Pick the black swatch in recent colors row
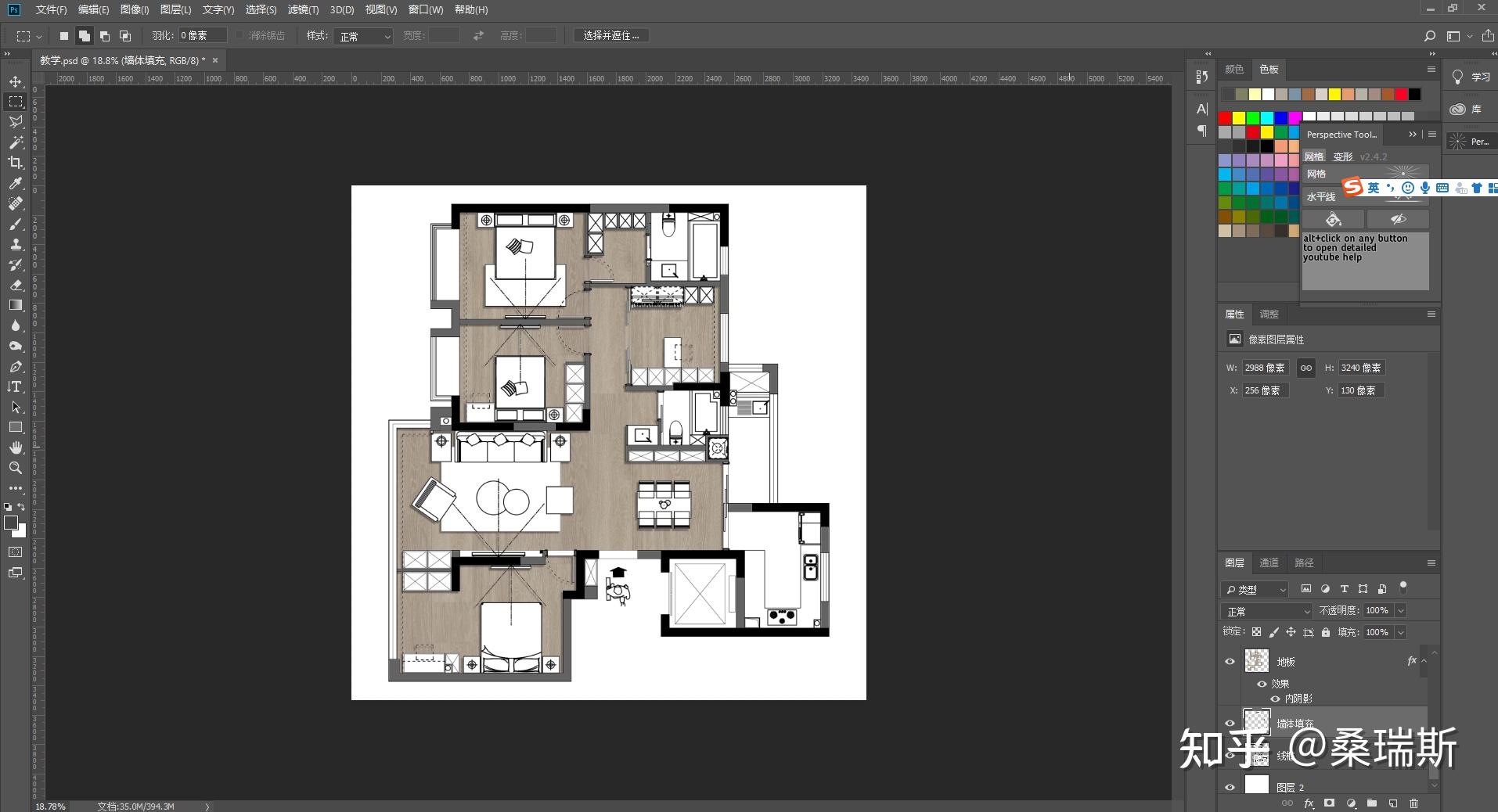This screenshot has height=812, width=1498. click(1414, 95)
